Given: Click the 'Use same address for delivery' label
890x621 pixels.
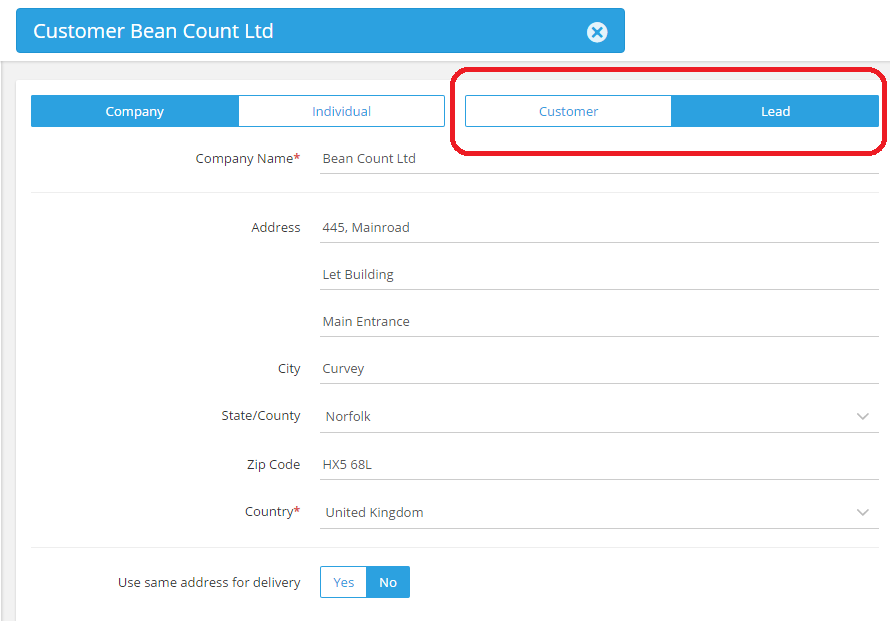Looking at the screenshot, I should [209, 582].
